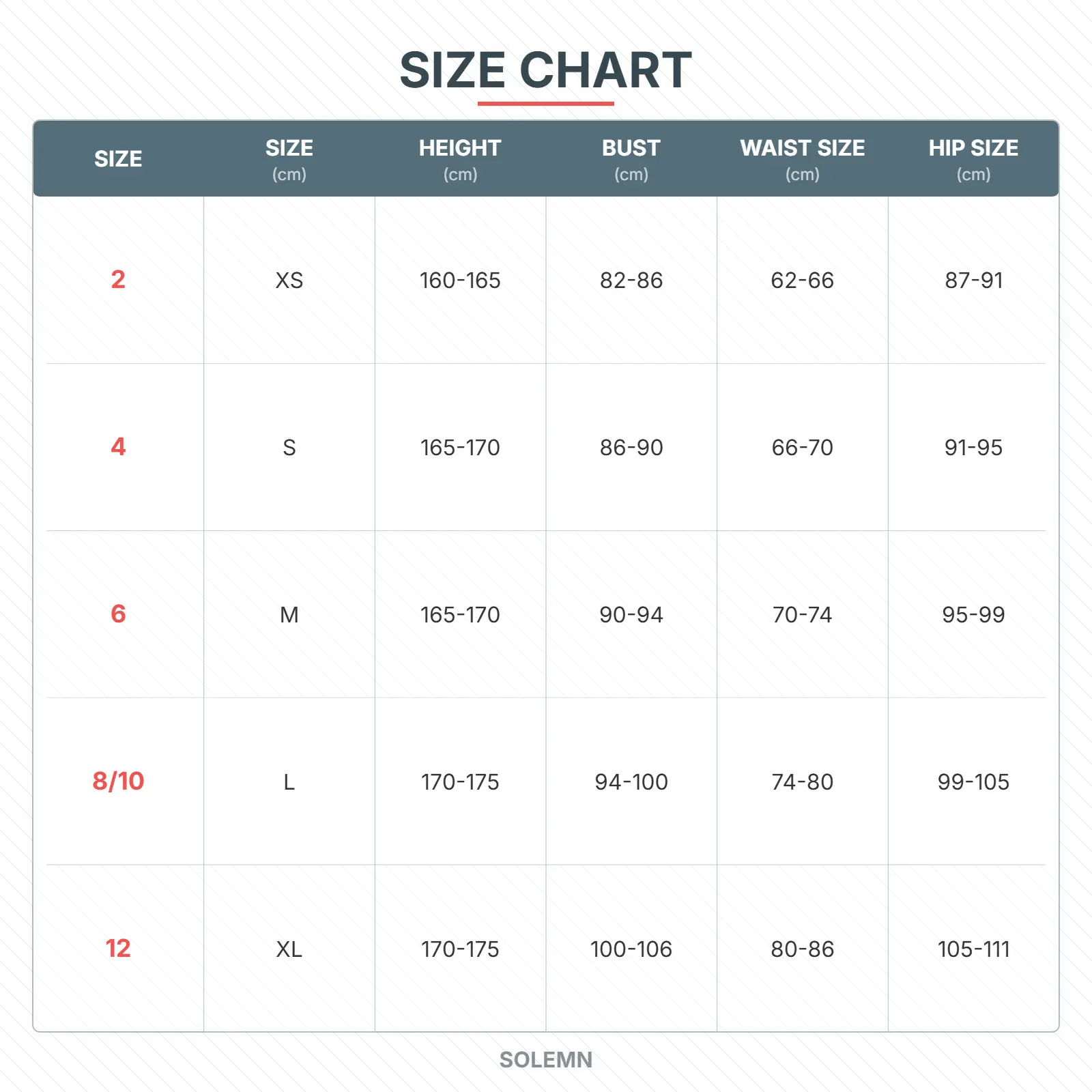Select the red size 4 cell
1092x1092 pixels.
click(118, 446)
